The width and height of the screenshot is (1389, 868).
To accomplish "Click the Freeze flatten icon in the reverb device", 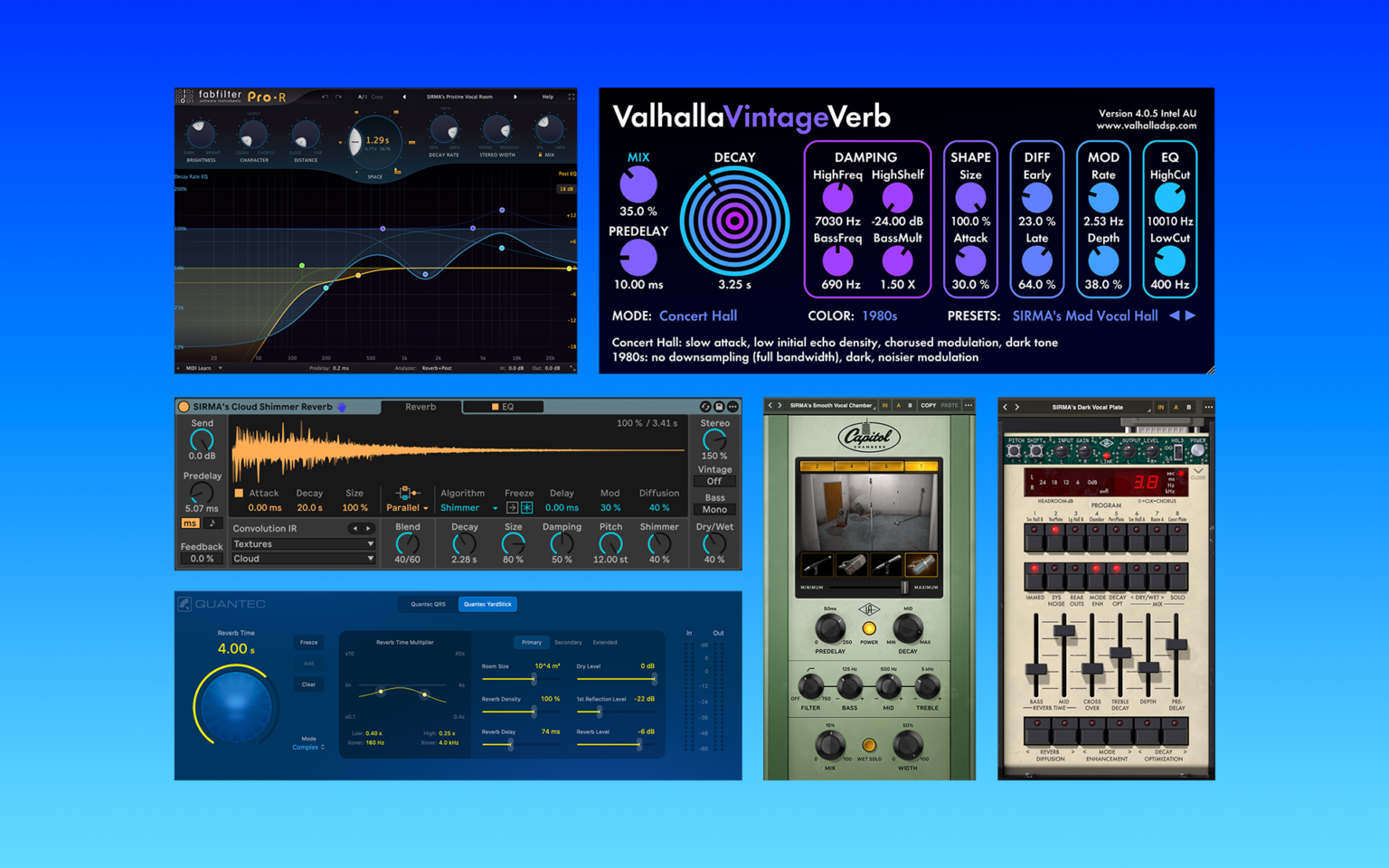I will coord(526,507).
